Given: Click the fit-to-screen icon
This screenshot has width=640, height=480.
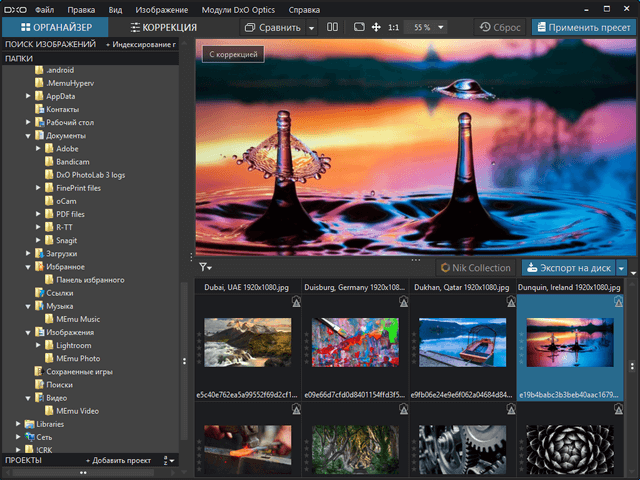Looking at the screenshot, I should point(359,27).
